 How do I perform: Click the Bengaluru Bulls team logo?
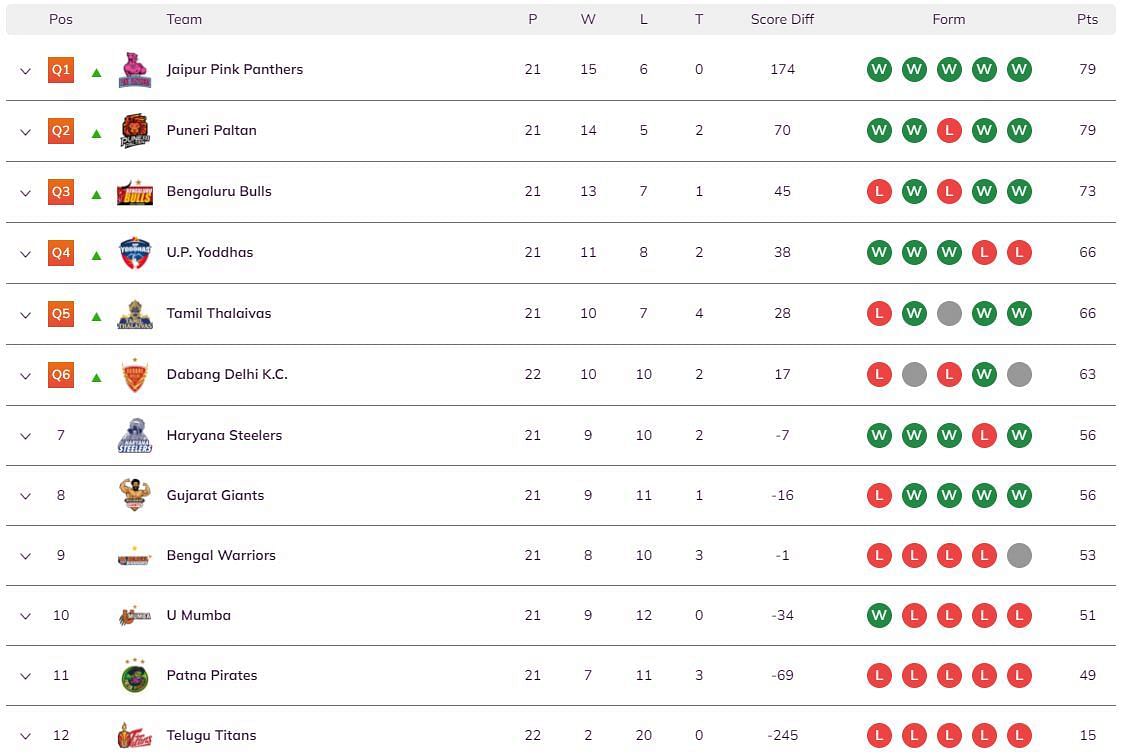135,192
